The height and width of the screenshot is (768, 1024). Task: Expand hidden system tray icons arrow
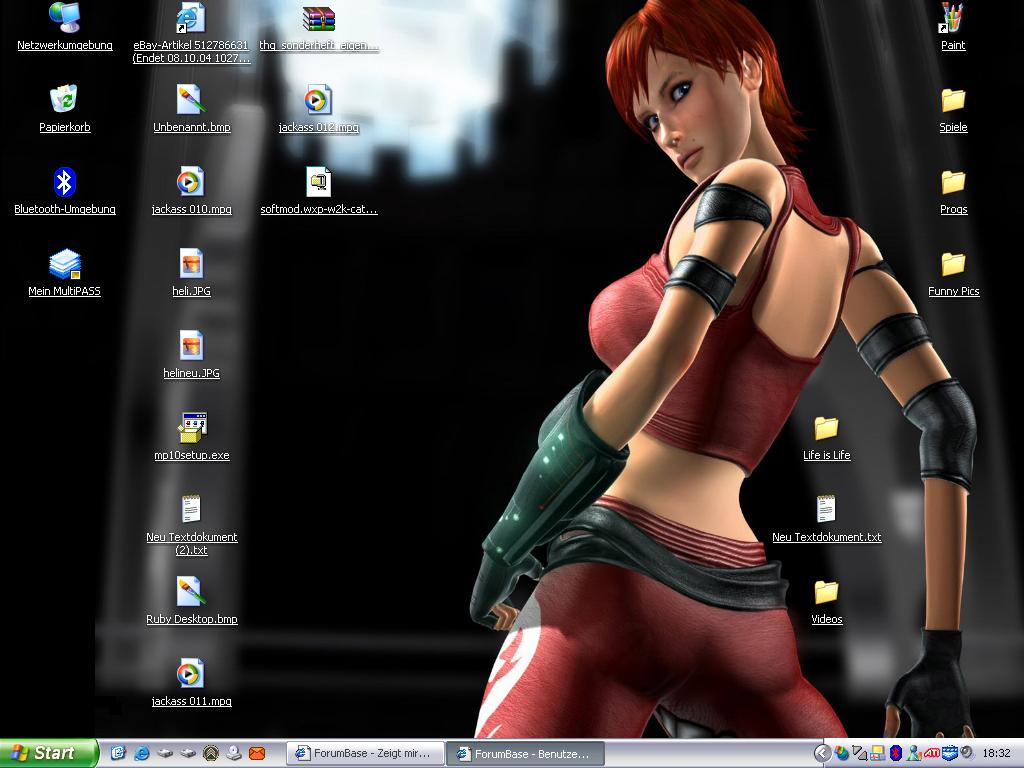(x=823, y=753)
